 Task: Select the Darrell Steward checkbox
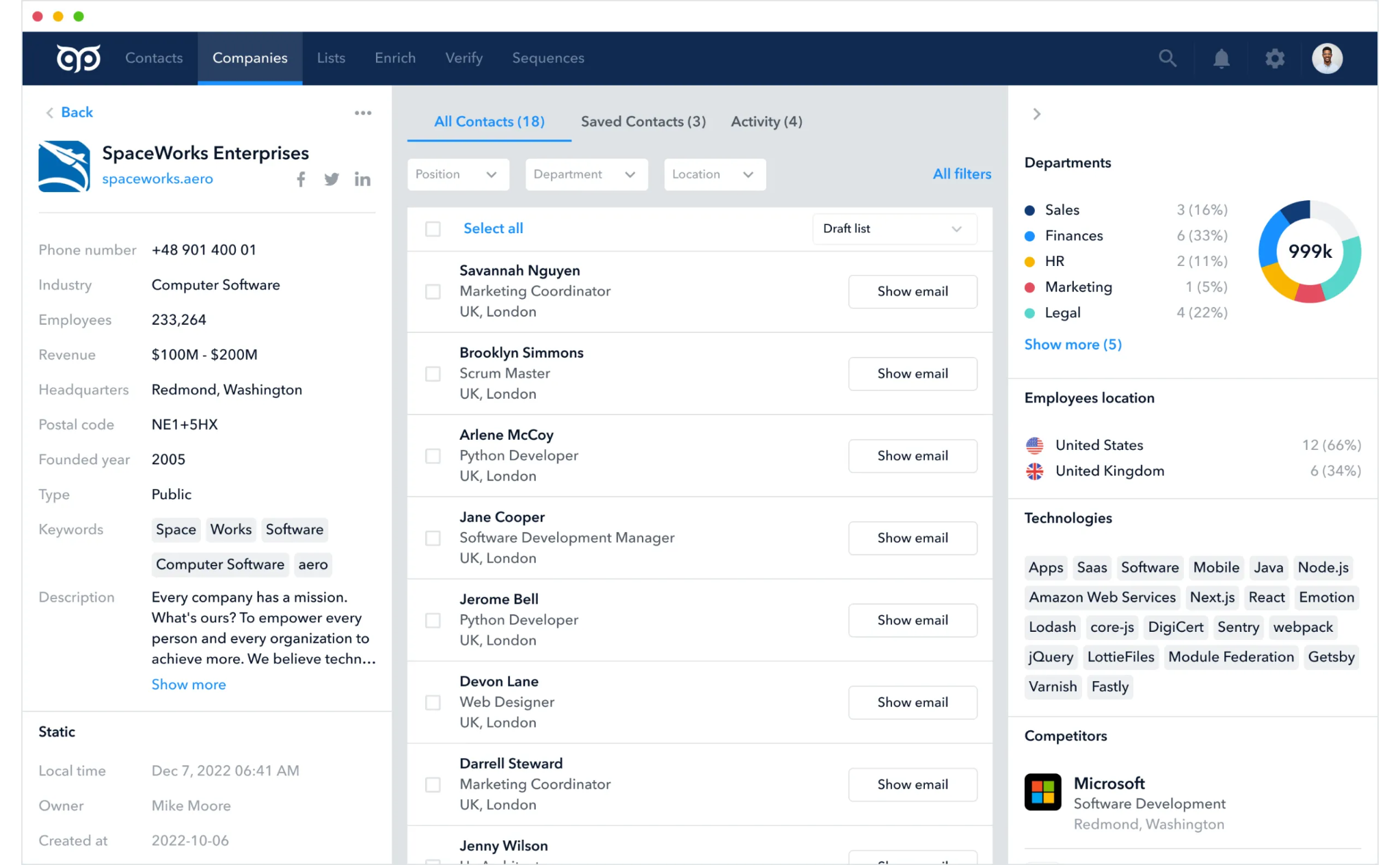433,784
